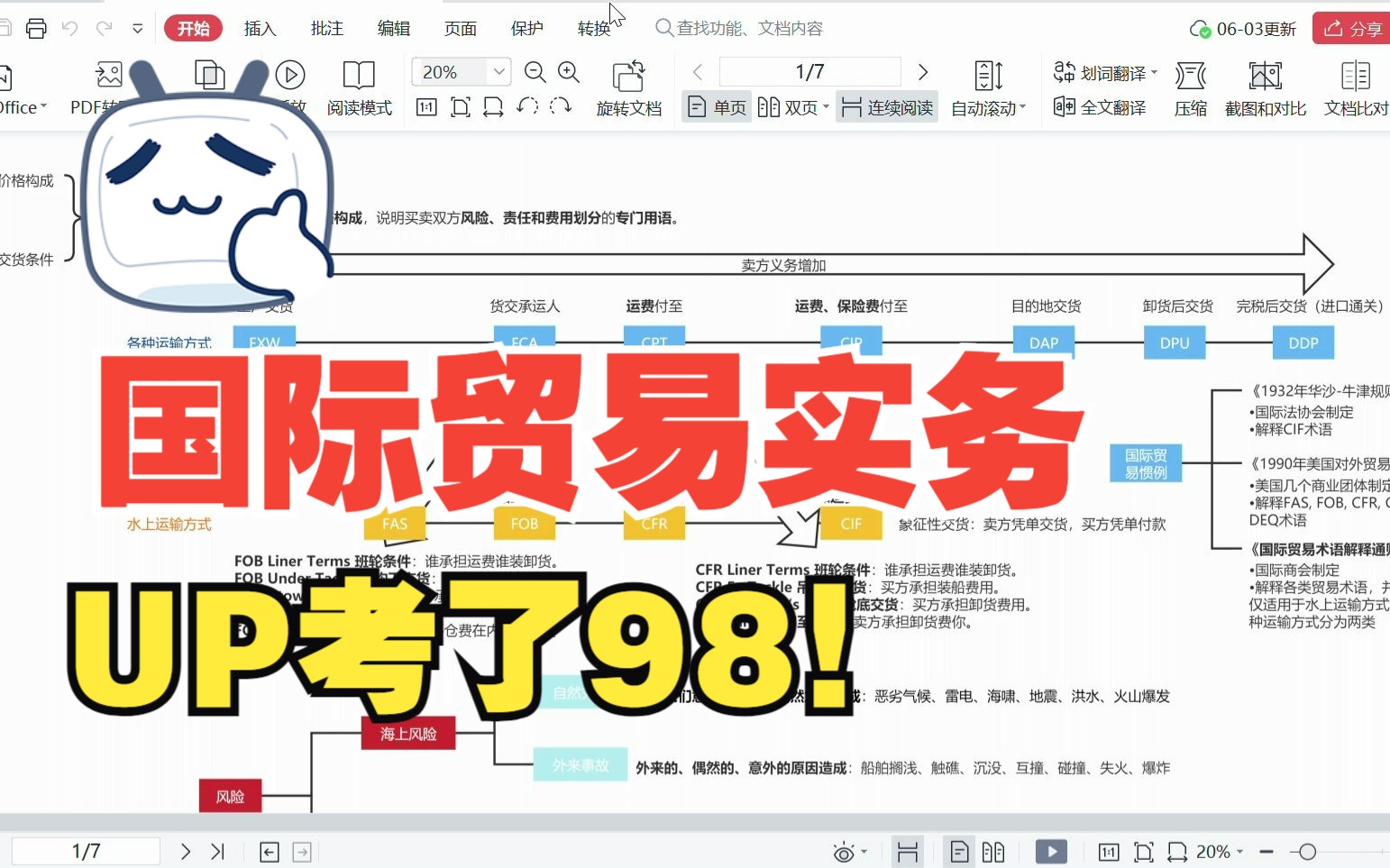Go to previous page in ribbon

pyautogui.click(x=697, y=72)
